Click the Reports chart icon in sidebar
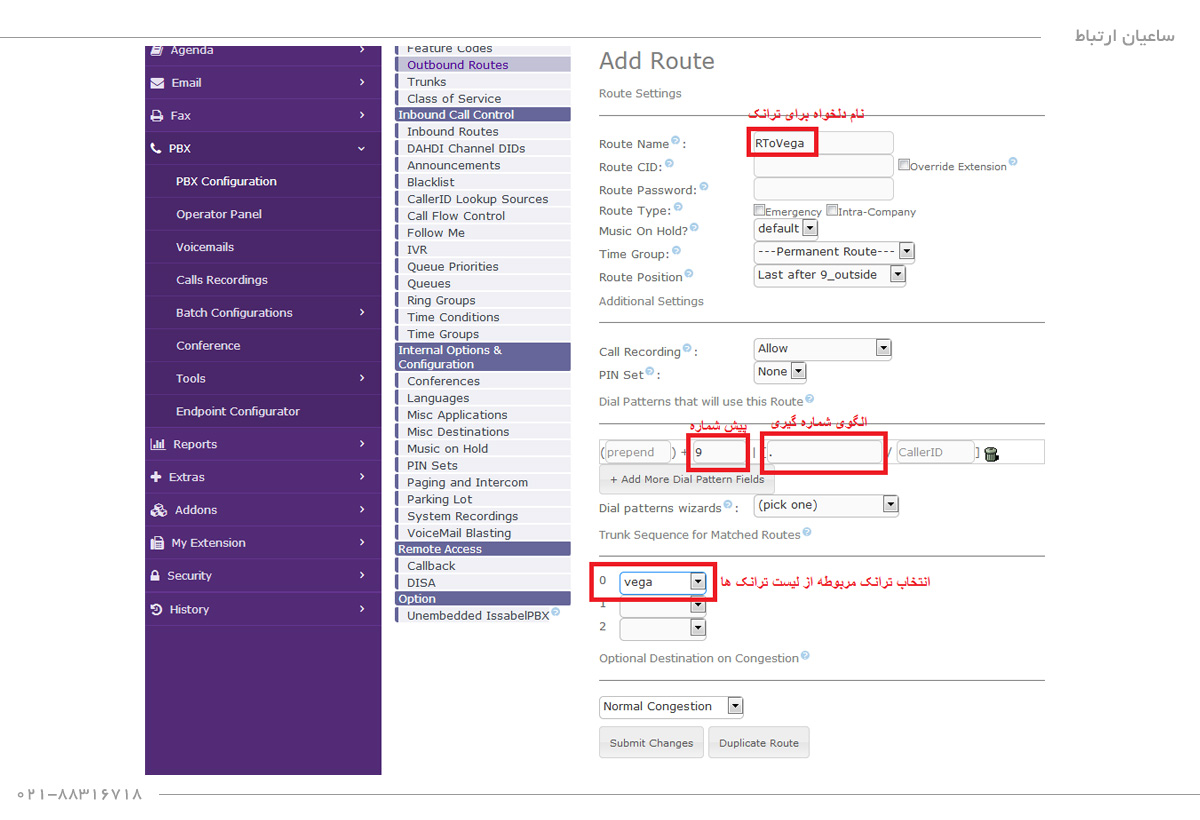The height and width of the screenshot is (820, 1200). click(157, 444)
